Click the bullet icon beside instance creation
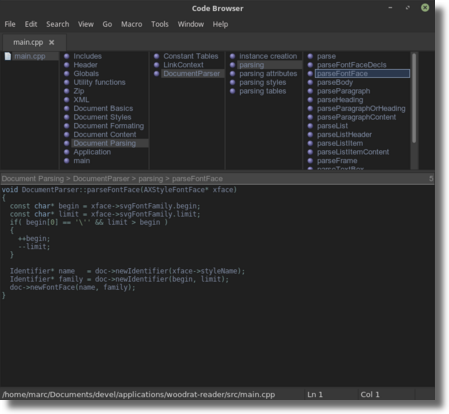The image size is (449, 414). pos(232,56)
